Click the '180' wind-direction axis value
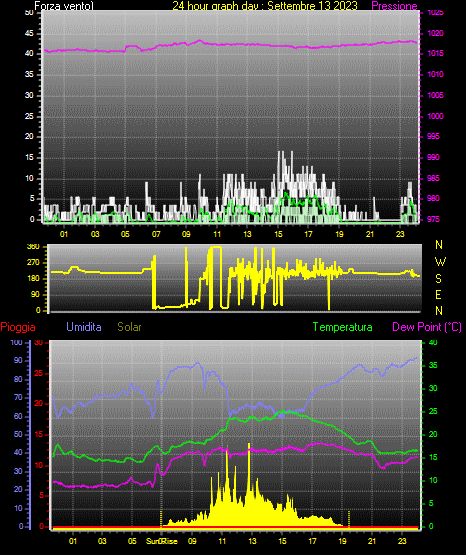Image resolution: width=466 pixels, height=555 pixels. 33,279
